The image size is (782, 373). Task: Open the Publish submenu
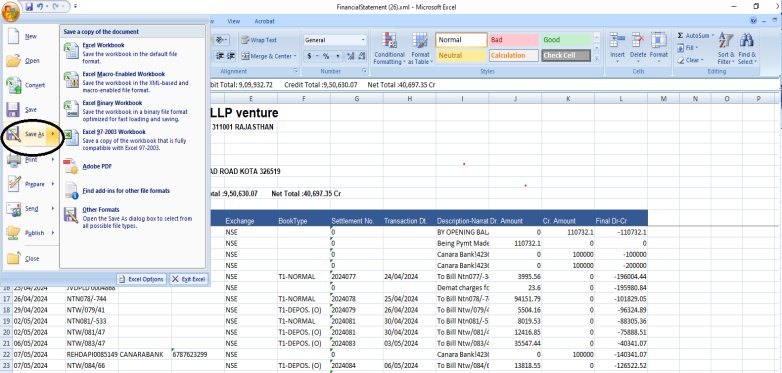(30, 233)
